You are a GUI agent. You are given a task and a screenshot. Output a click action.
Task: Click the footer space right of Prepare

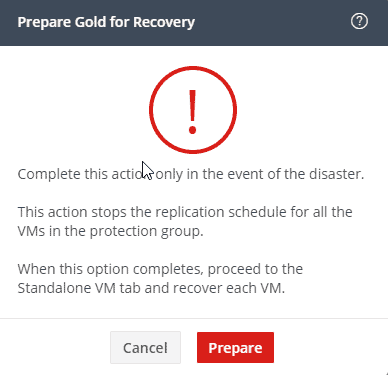(x=330, y=347)
